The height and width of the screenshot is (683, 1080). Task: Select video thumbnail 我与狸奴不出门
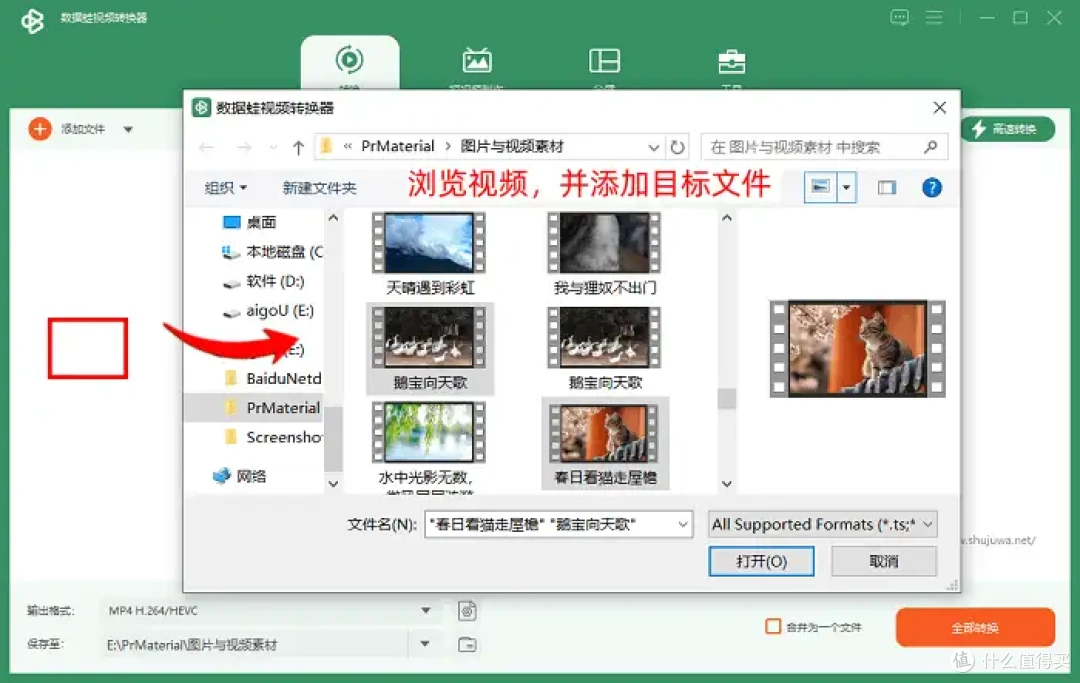click(x=605, y=253)
